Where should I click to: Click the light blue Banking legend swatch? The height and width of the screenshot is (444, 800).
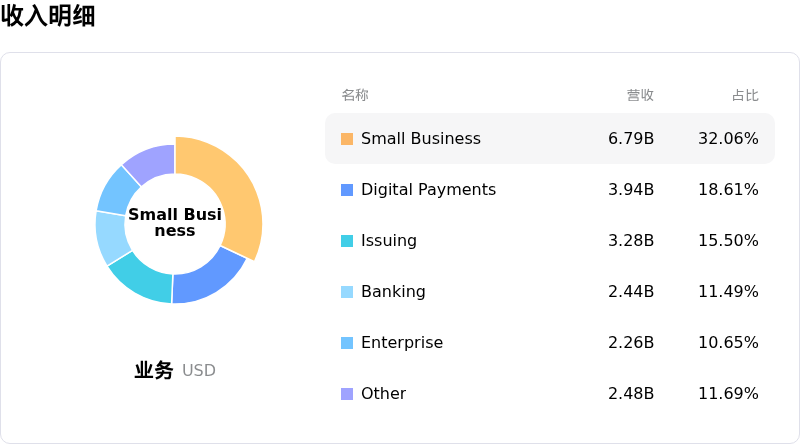pyautogui.click(x=347, y=292)
